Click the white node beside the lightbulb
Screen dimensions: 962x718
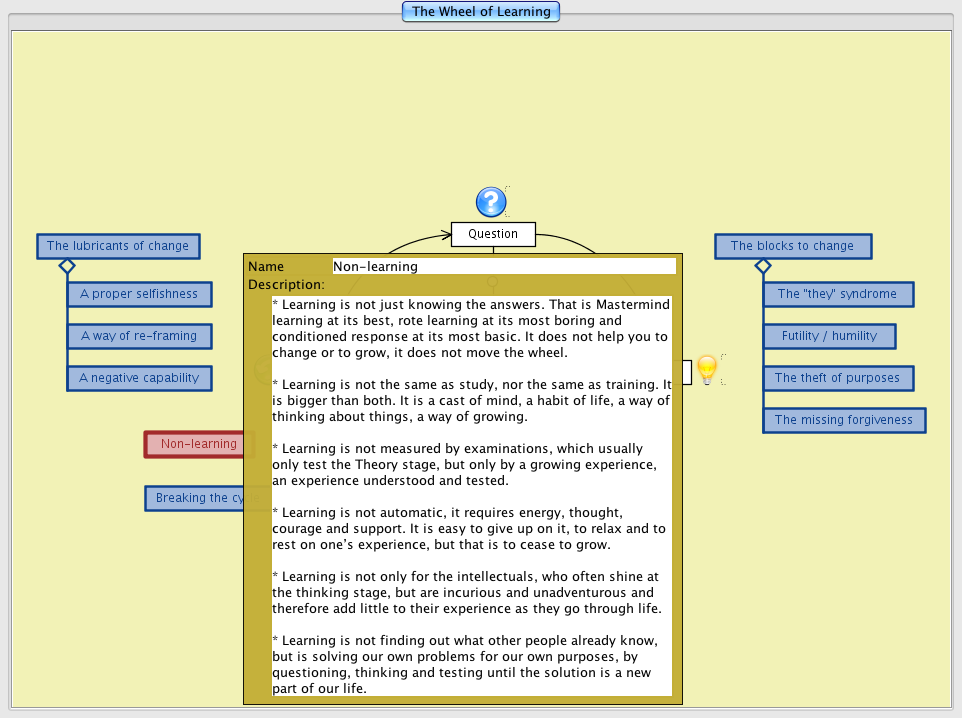687,372
